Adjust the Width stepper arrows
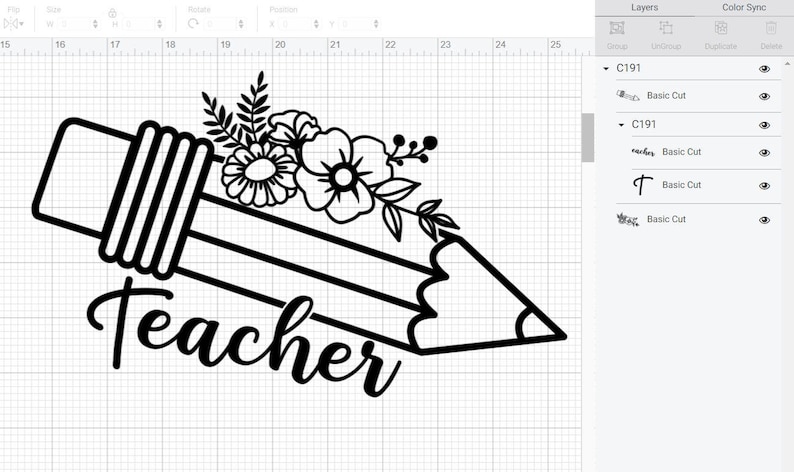This screenshot has height=472, width=794. coord(95,24)
